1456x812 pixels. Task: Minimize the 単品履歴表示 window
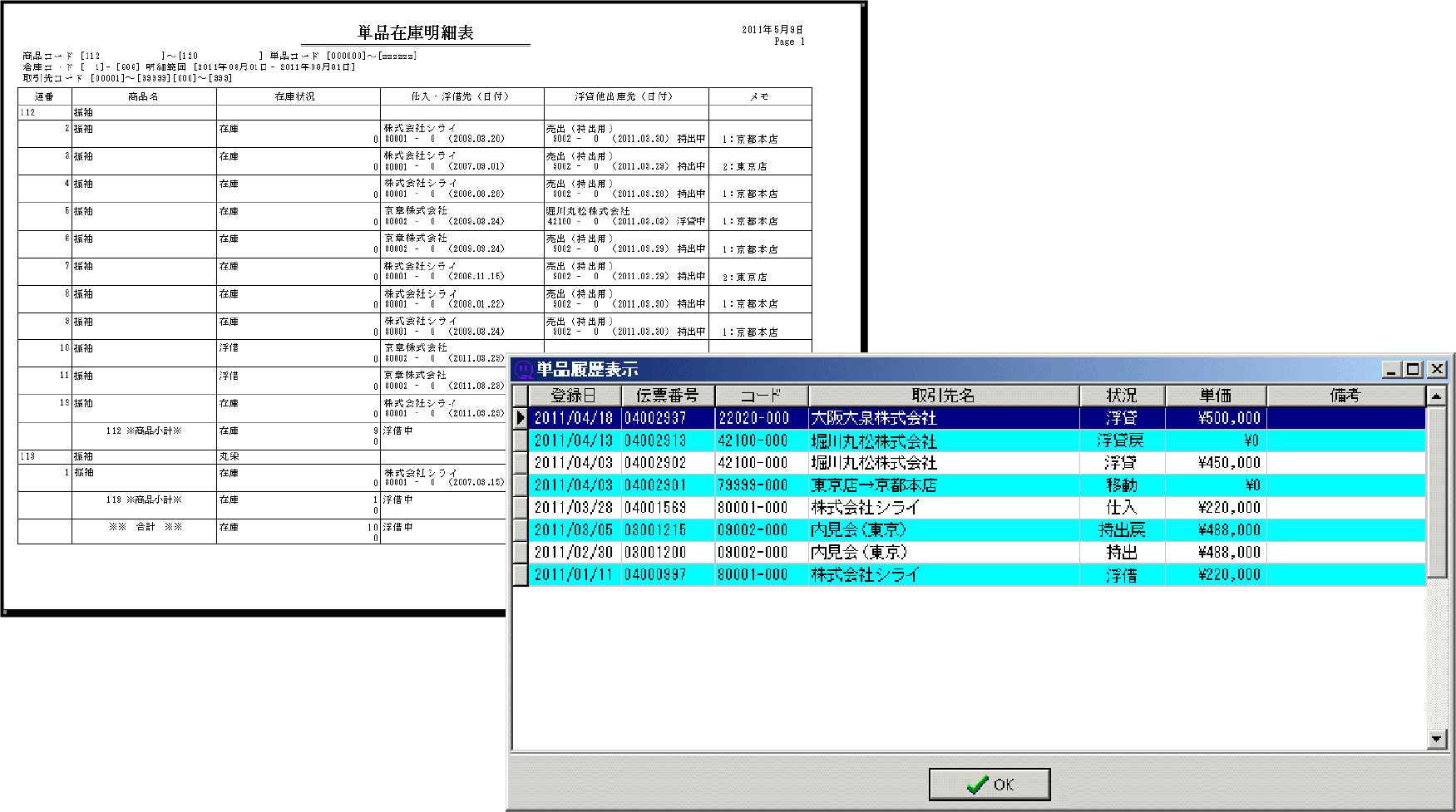1390,369
